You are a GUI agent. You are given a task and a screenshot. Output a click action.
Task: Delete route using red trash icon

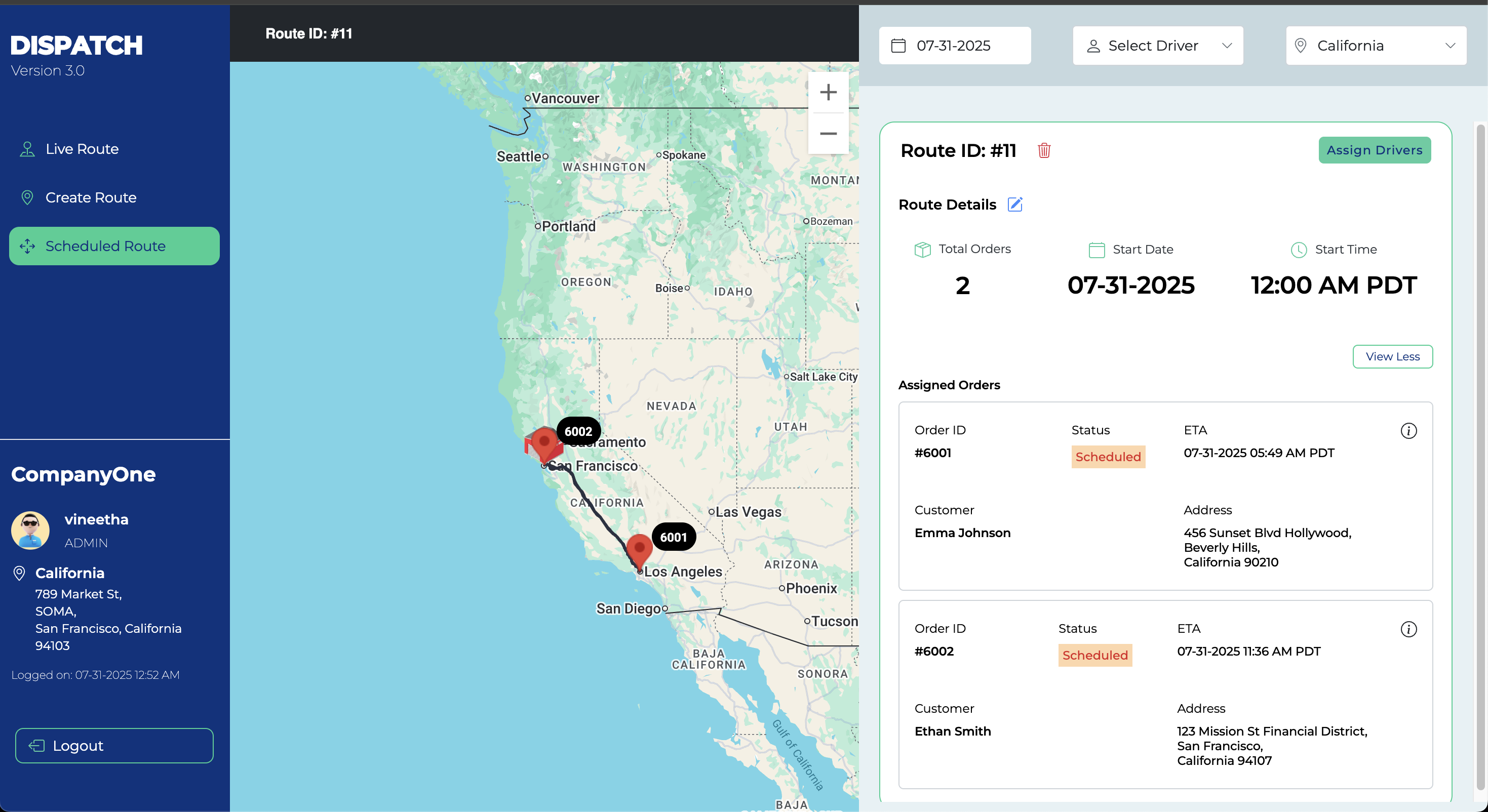point(1043,150)
